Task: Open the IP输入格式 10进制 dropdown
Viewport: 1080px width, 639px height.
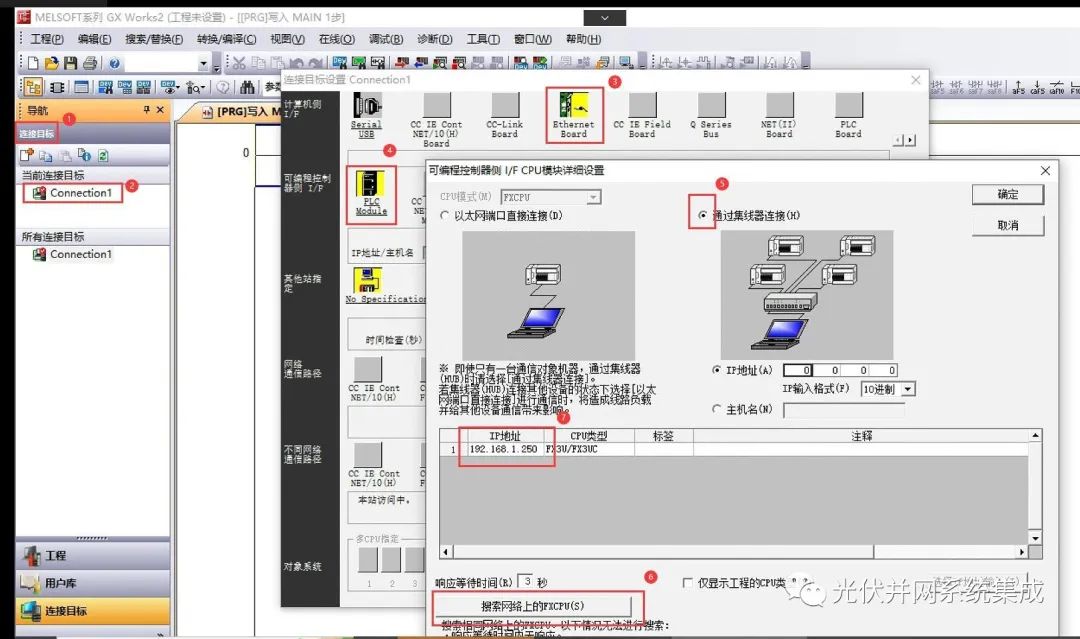Action: [910, 388]
